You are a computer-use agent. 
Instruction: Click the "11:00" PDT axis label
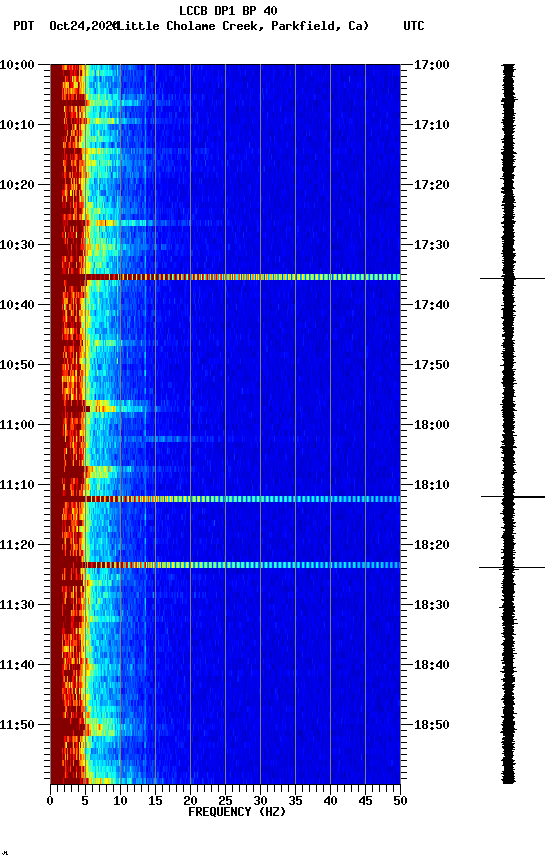[17, 425]
